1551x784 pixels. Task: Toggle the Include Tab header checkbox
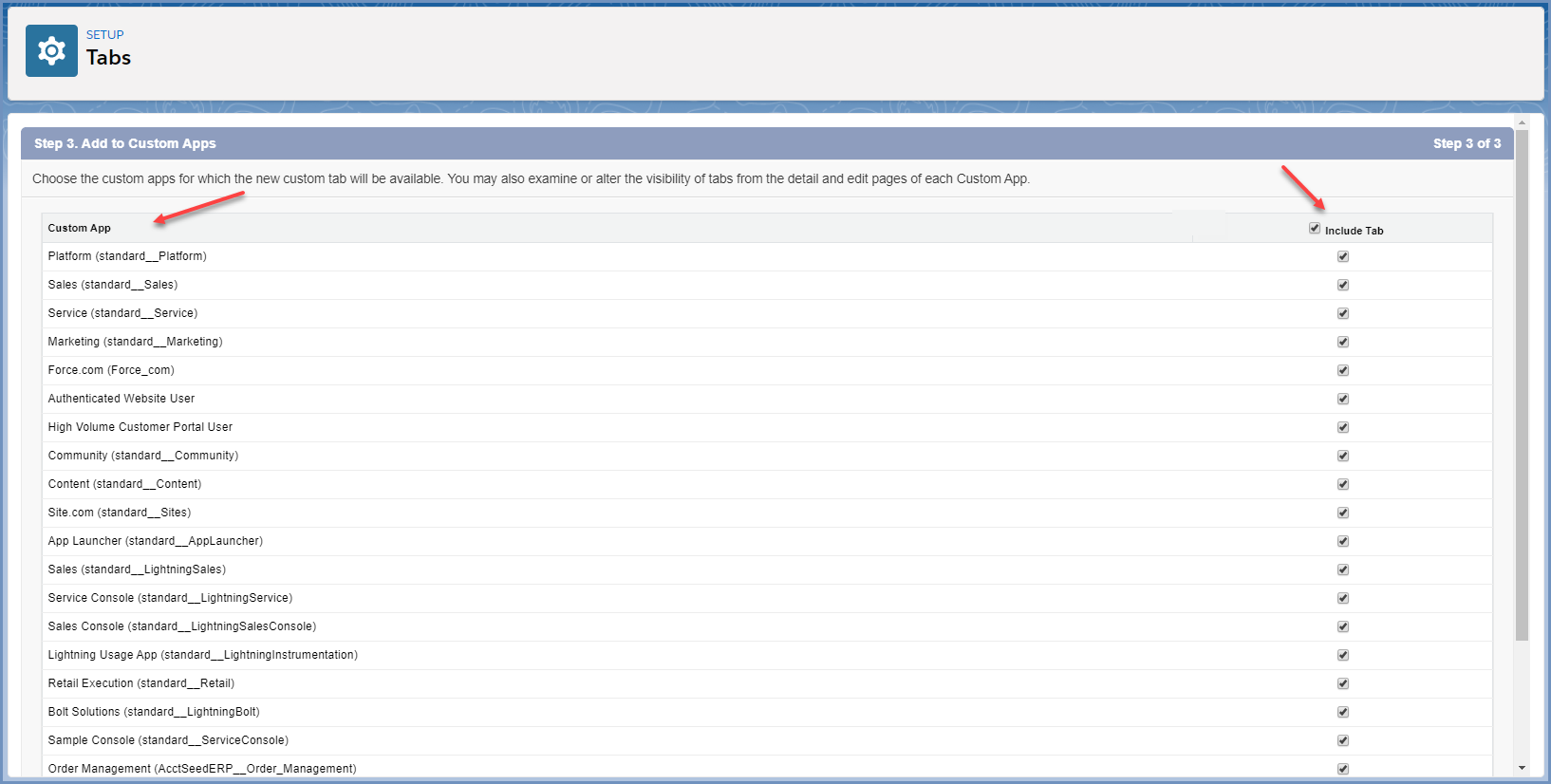1315,228
